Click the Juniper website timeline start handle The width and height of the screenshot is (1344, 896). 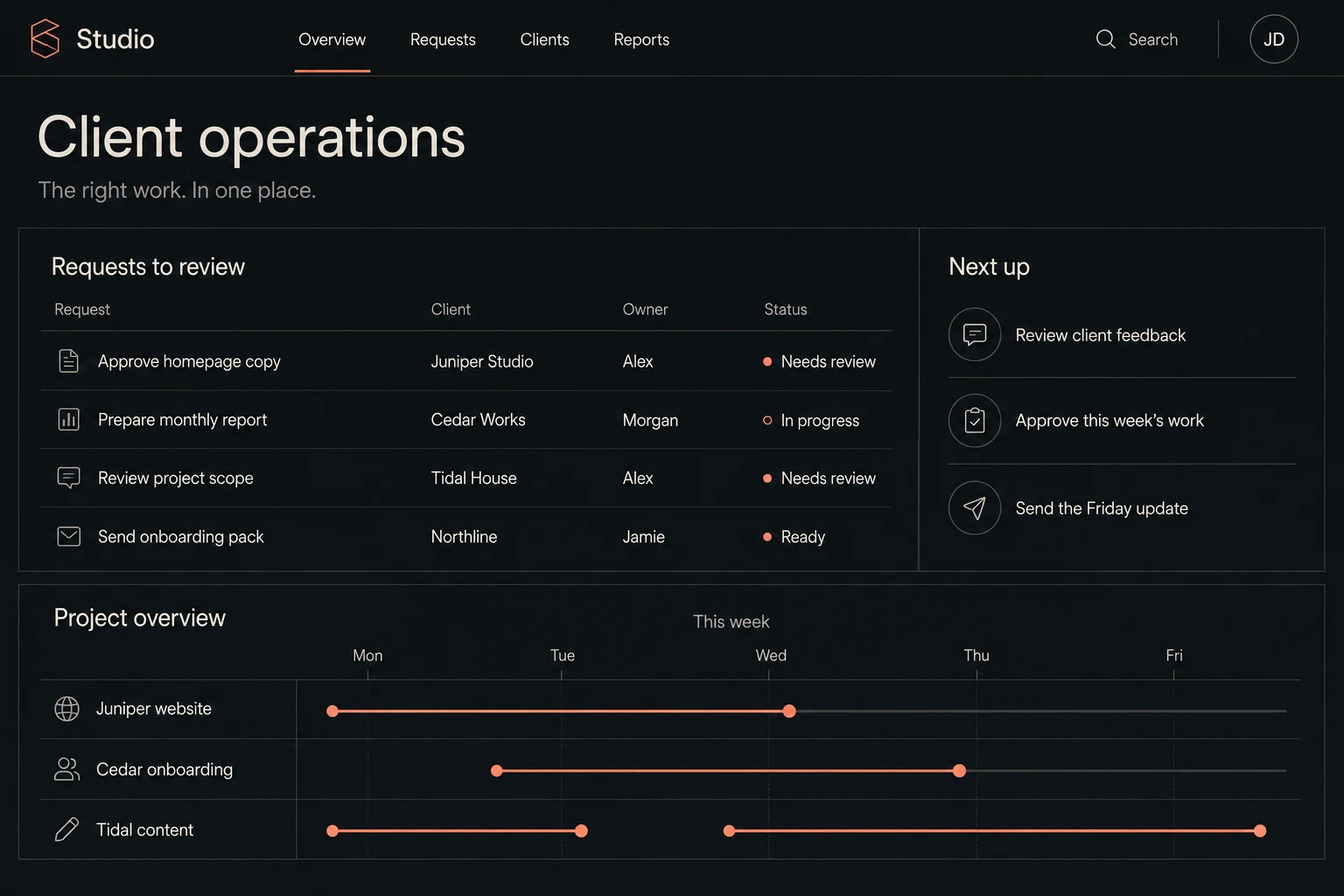click(x=332, y=711)
